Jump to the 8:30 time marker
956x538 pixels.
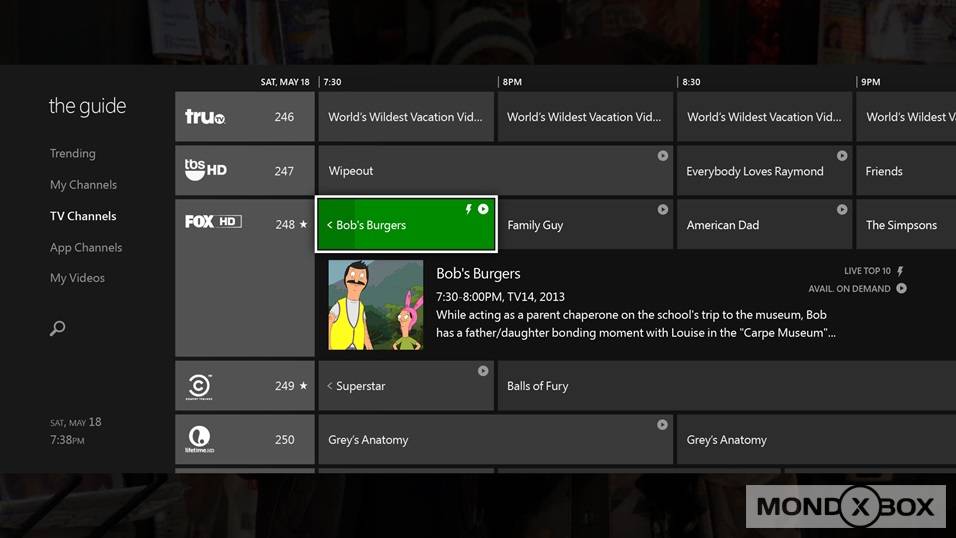point(691,82)
